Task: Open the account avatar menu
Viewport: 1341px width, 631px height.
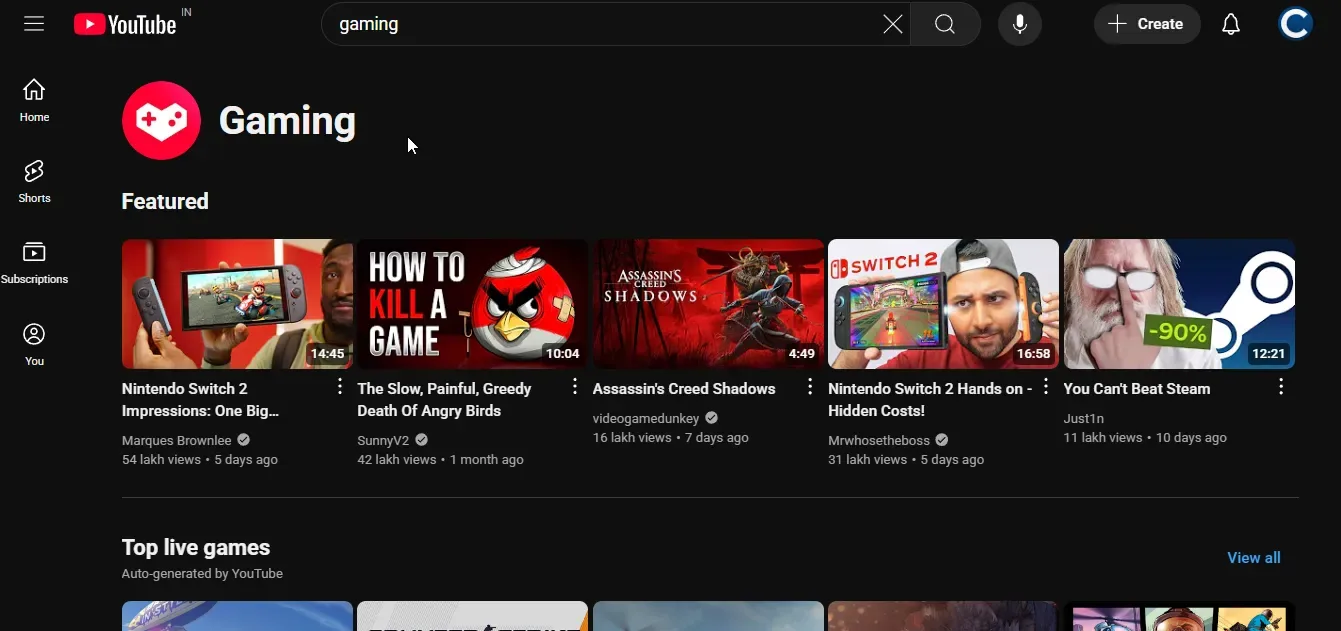Action: pyautogui.click(x=1295, y=24)
